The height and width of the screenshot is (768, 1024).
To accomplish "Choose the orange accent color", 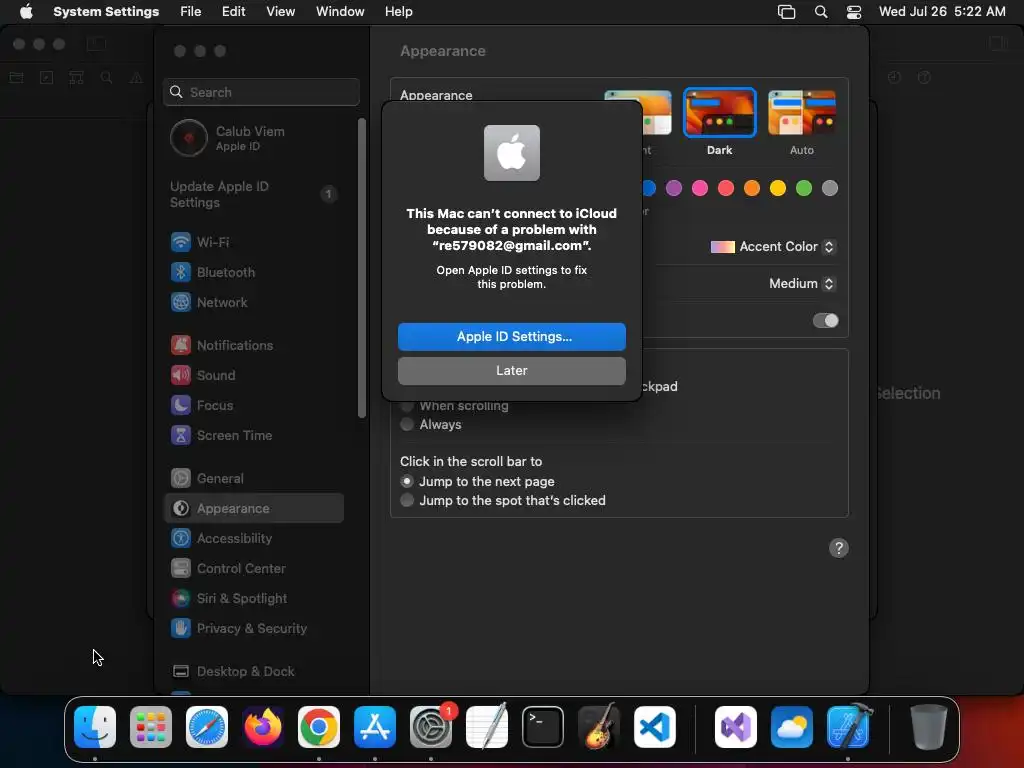I will point(752,188).
